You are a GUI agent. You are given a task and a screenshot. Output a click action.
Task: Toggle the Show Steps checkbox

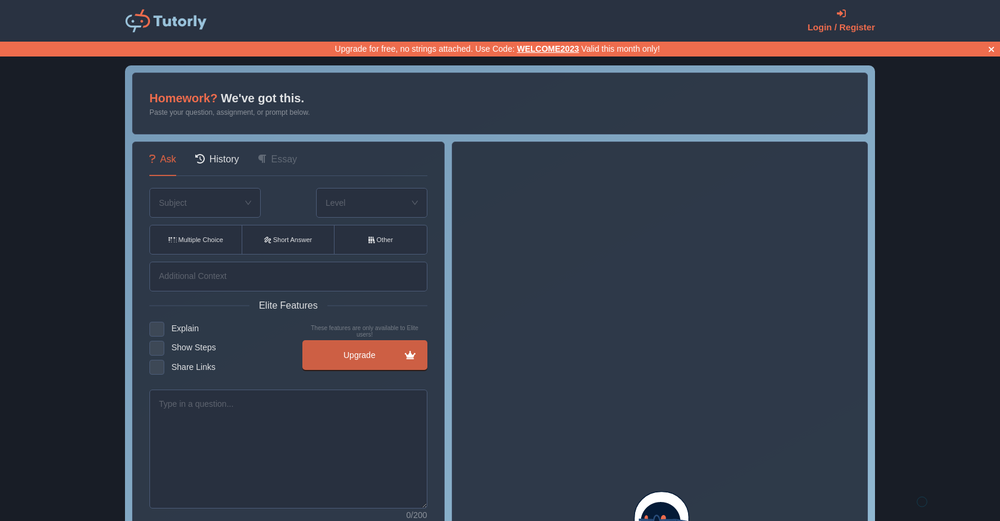click(157, 348)
